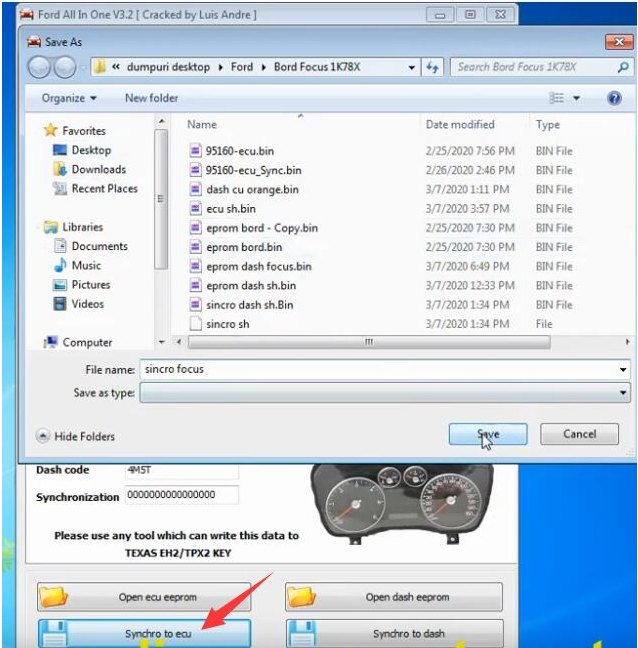Viewport: 638px width, 648px height.
Task: Open the change view icon
Action: (x=558, y=98)
